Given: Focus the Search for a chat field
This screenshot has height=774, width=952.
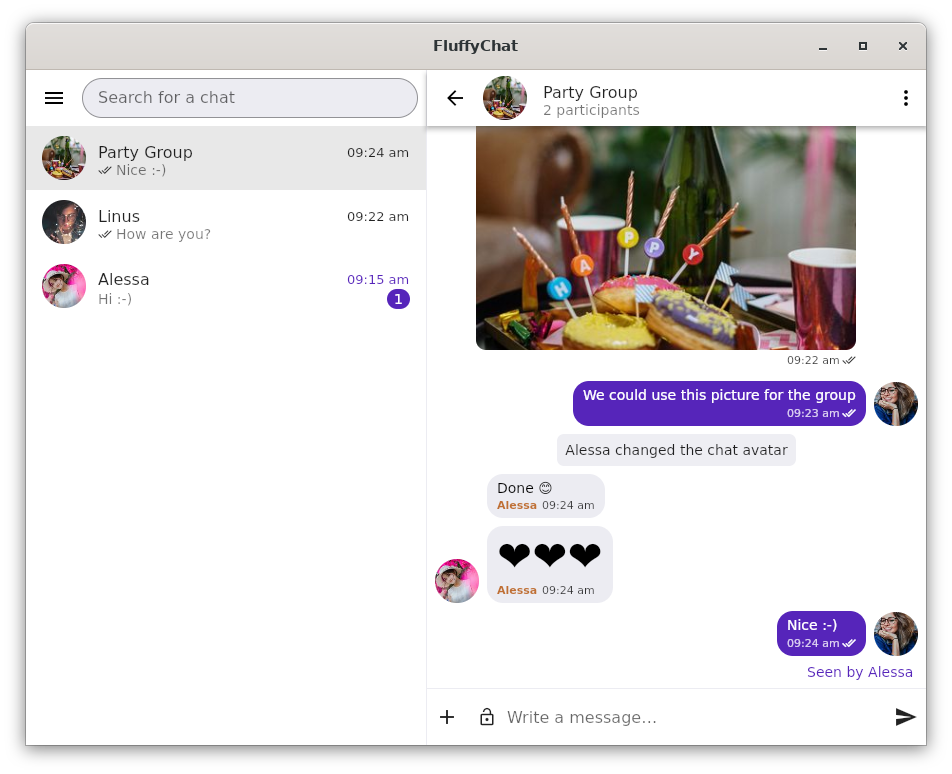Looking at the screenshot, I should [250, 98].
